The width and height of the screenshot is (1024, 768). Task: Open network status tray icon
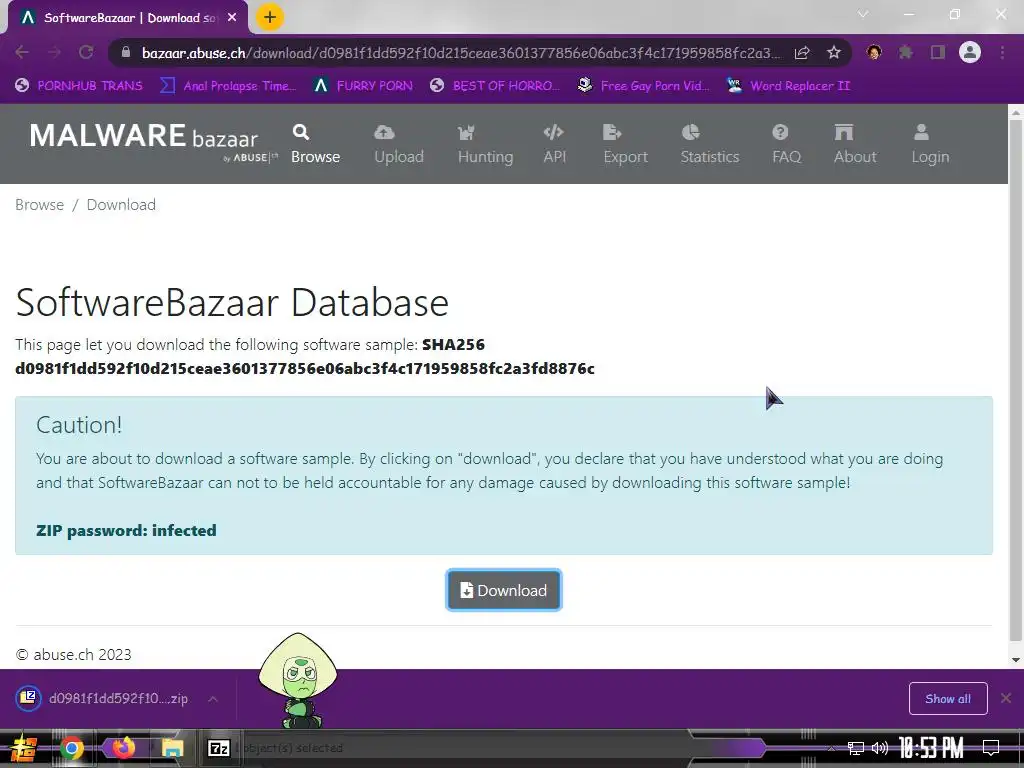[856, 748]
